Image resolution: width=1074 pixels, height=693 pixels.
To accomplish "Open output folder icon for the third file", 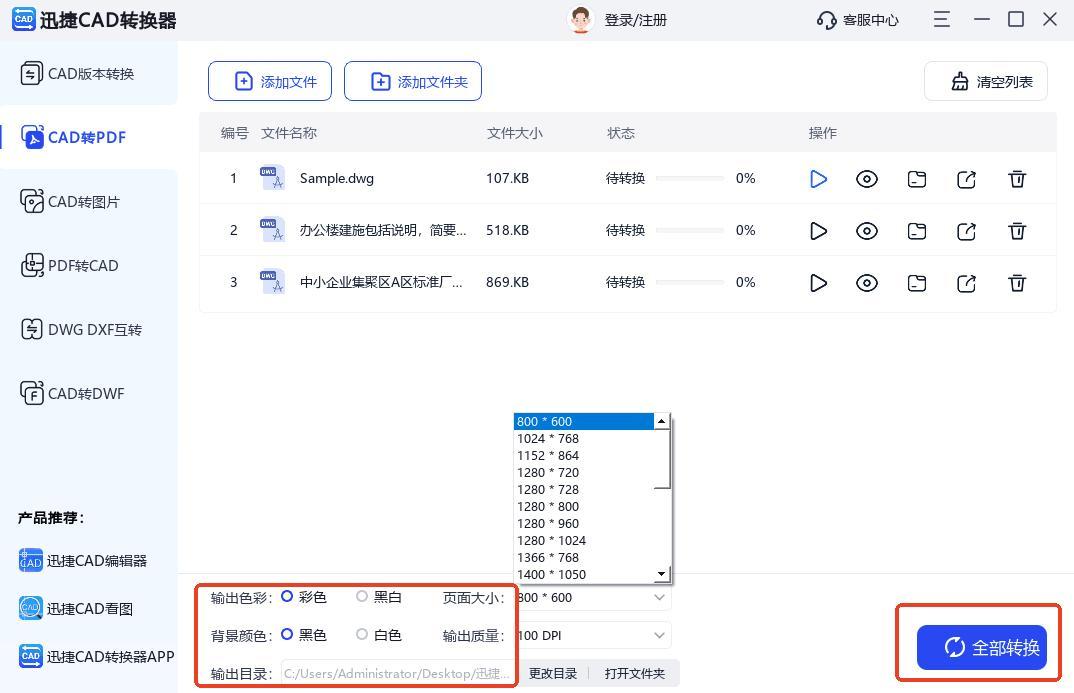I will click(x=917, y=283).
